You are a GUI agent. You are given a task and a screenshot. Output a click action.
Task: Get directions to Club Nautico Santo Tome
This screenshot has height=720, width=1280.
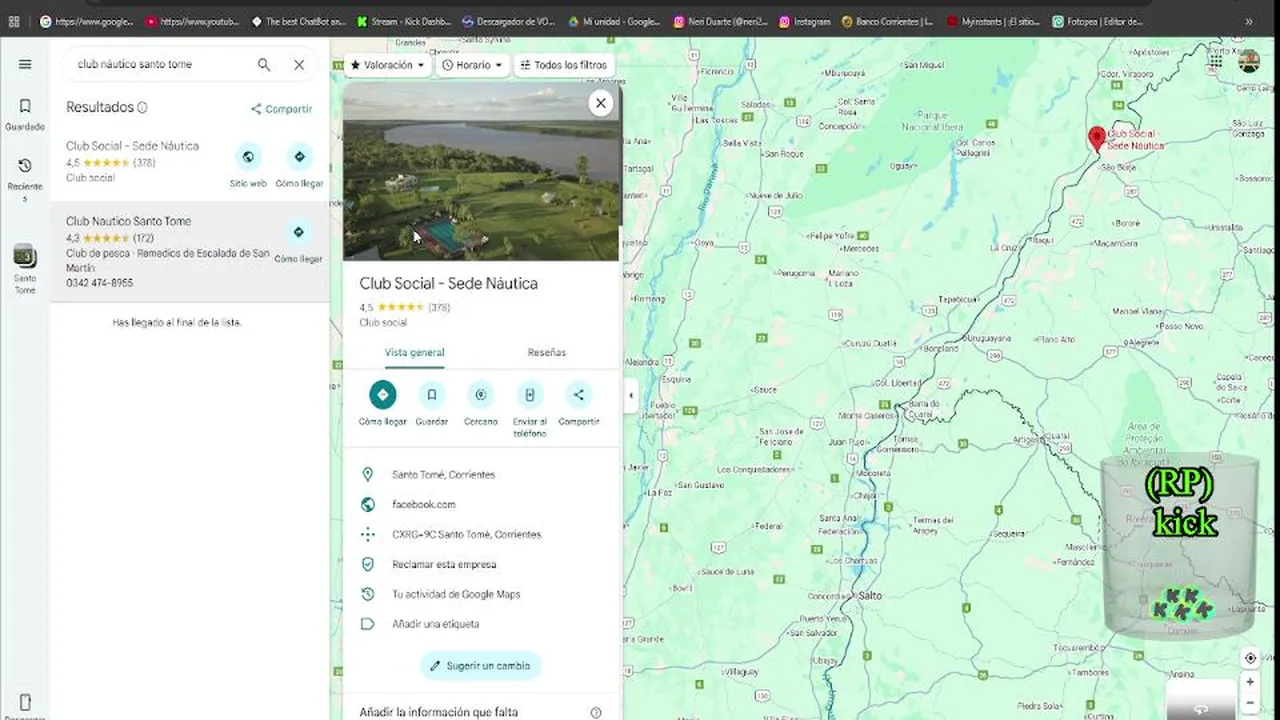[x=298, y=240]
